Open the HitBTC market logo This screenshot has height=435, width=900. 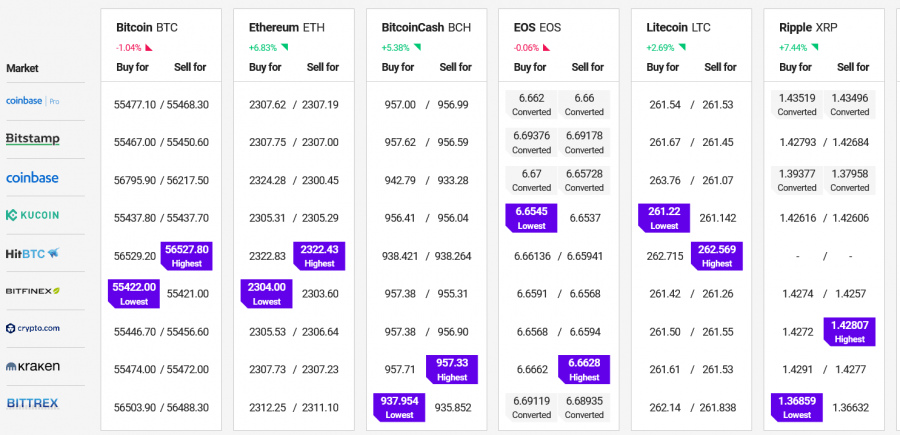(32, 253)
